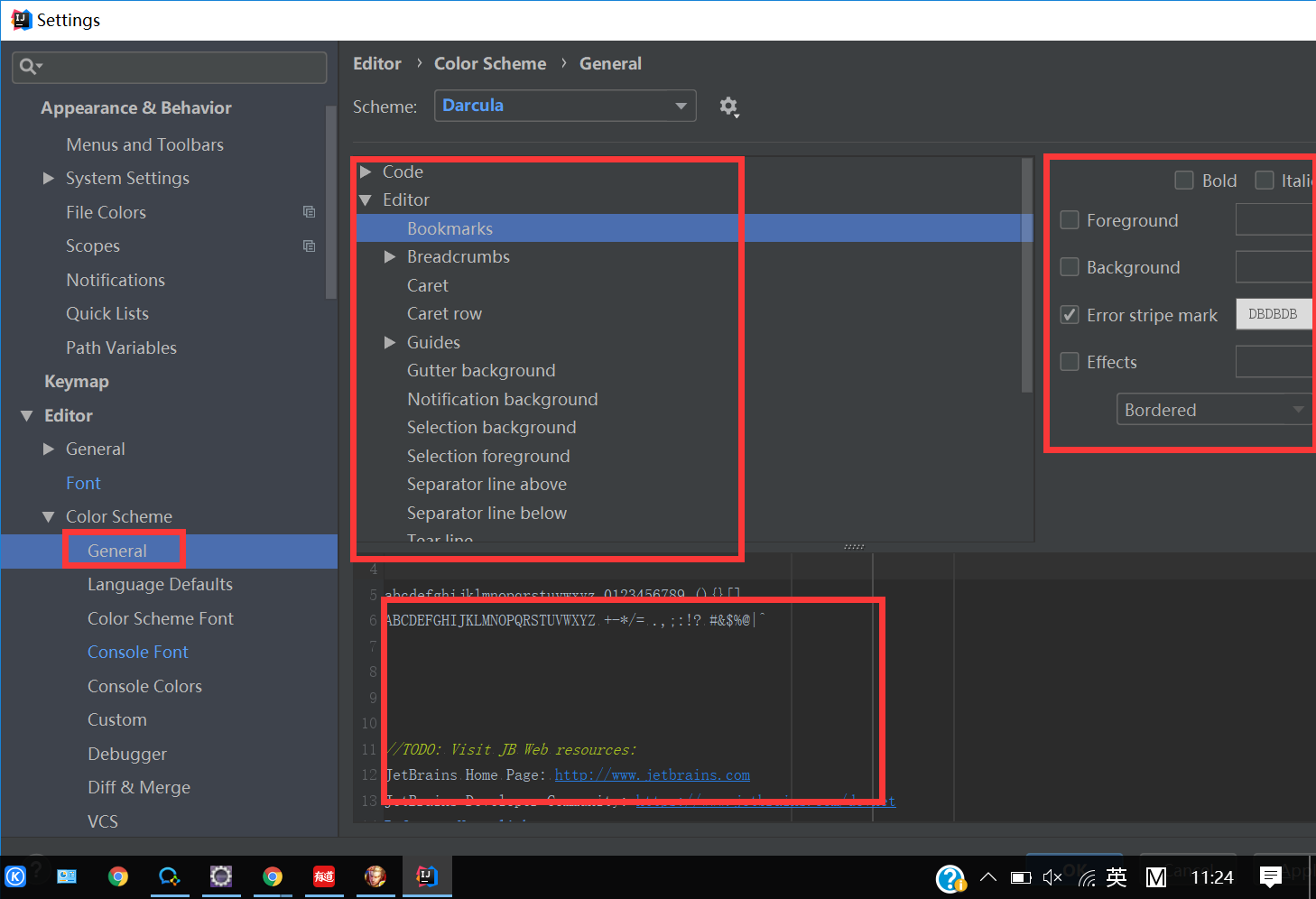Image resolution: width=1316 pixels, height=899 pixels.
Task: Open the IntelliJ IDEA taskbar icon
Action: 427,876
